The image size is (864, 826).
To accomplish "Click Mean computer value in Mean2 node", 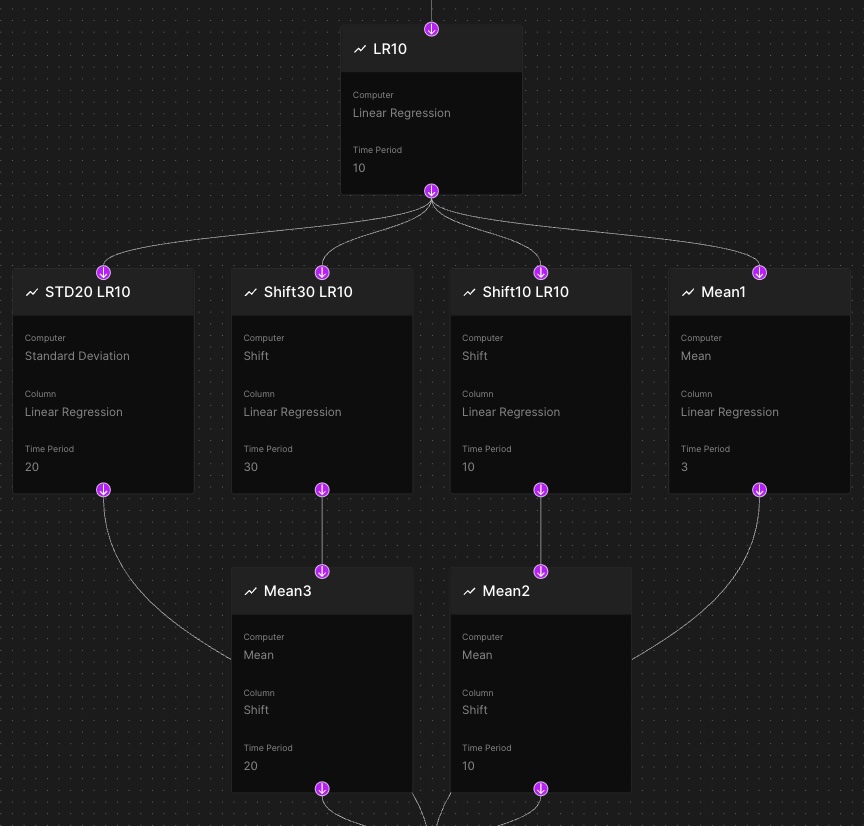I will 477,655.
